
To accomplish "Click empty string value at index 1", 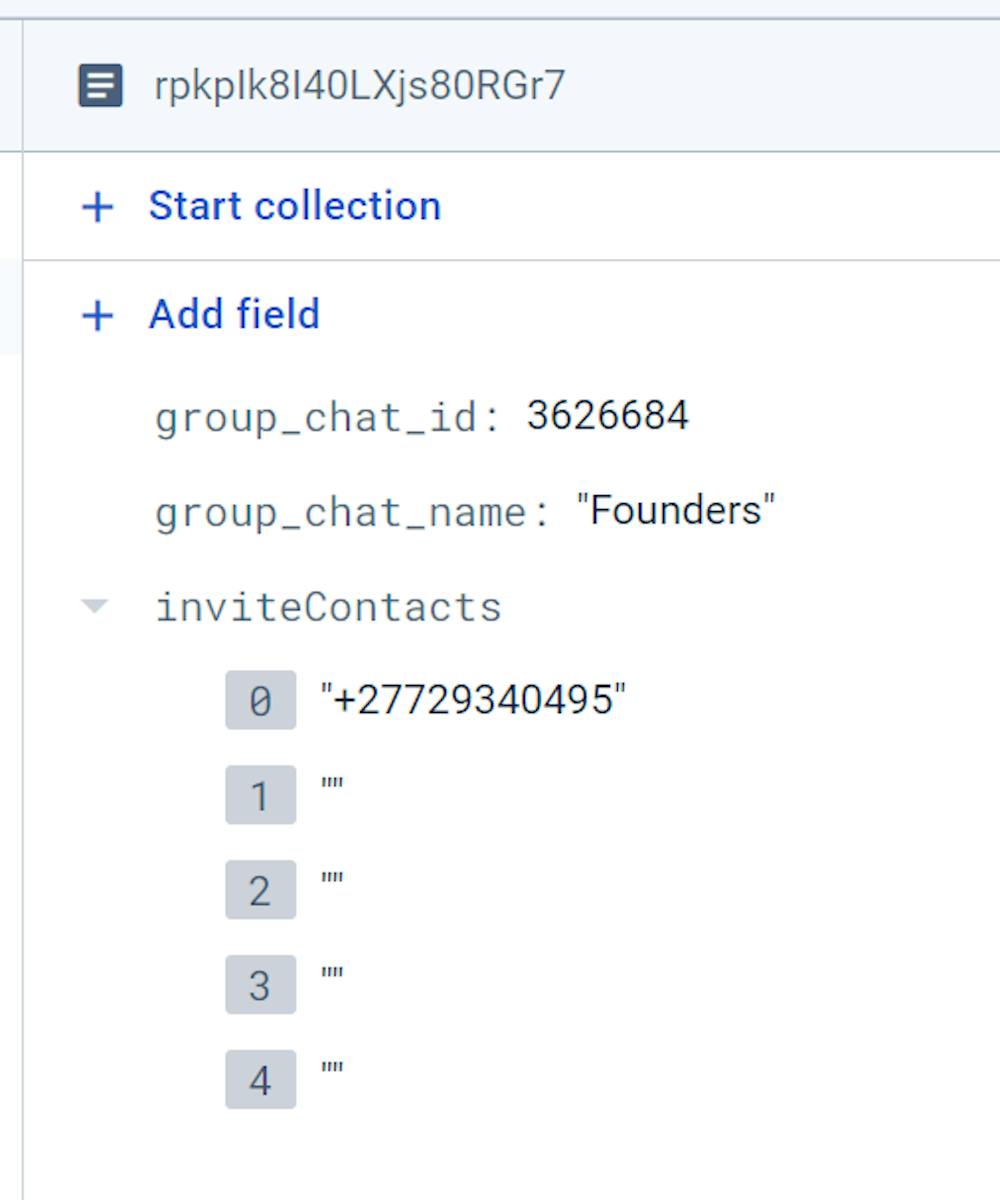I will pyautogui.click(x=332, y=786).
